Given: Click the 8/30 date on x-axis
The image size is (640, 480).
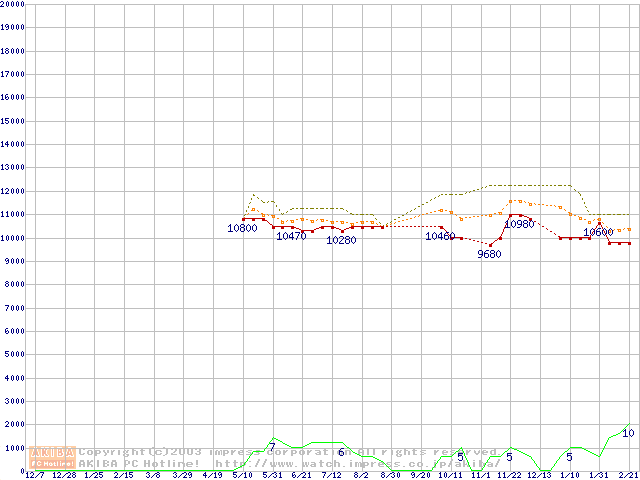Looking at the screenshot, I should pos(390,475).
